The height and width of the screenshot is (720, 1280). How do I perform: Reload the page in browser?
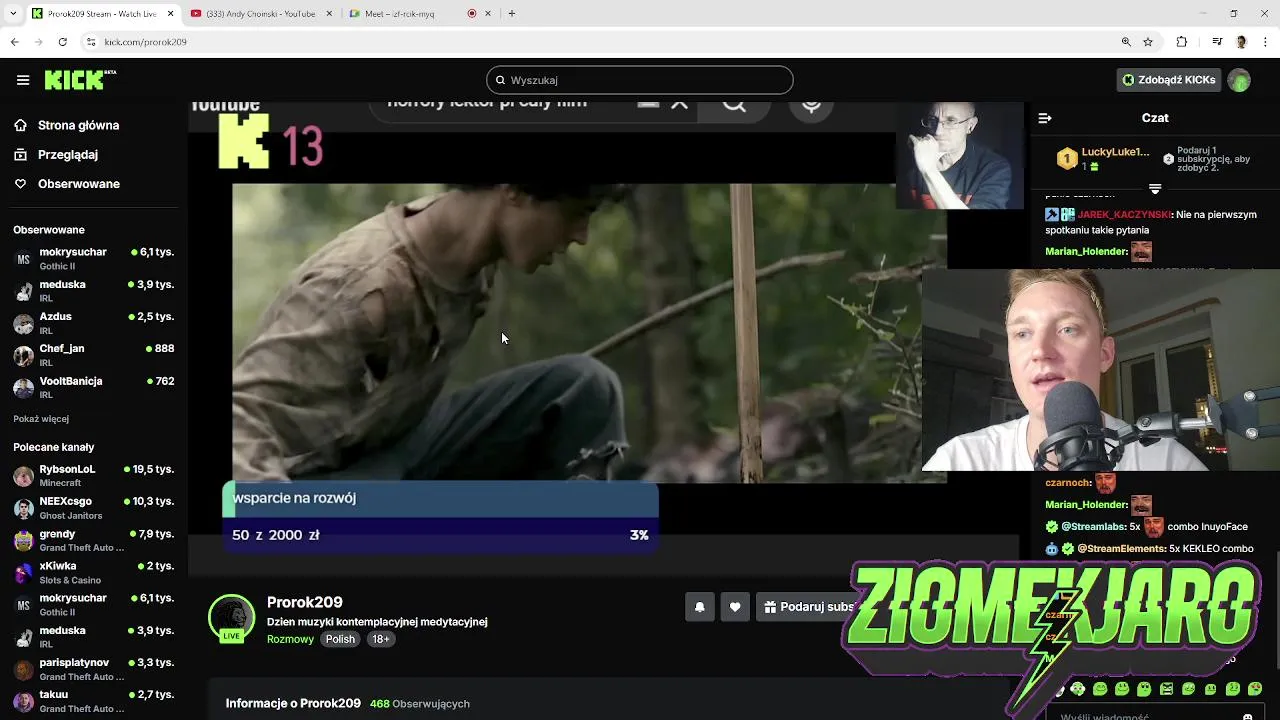tap(62, 42)
